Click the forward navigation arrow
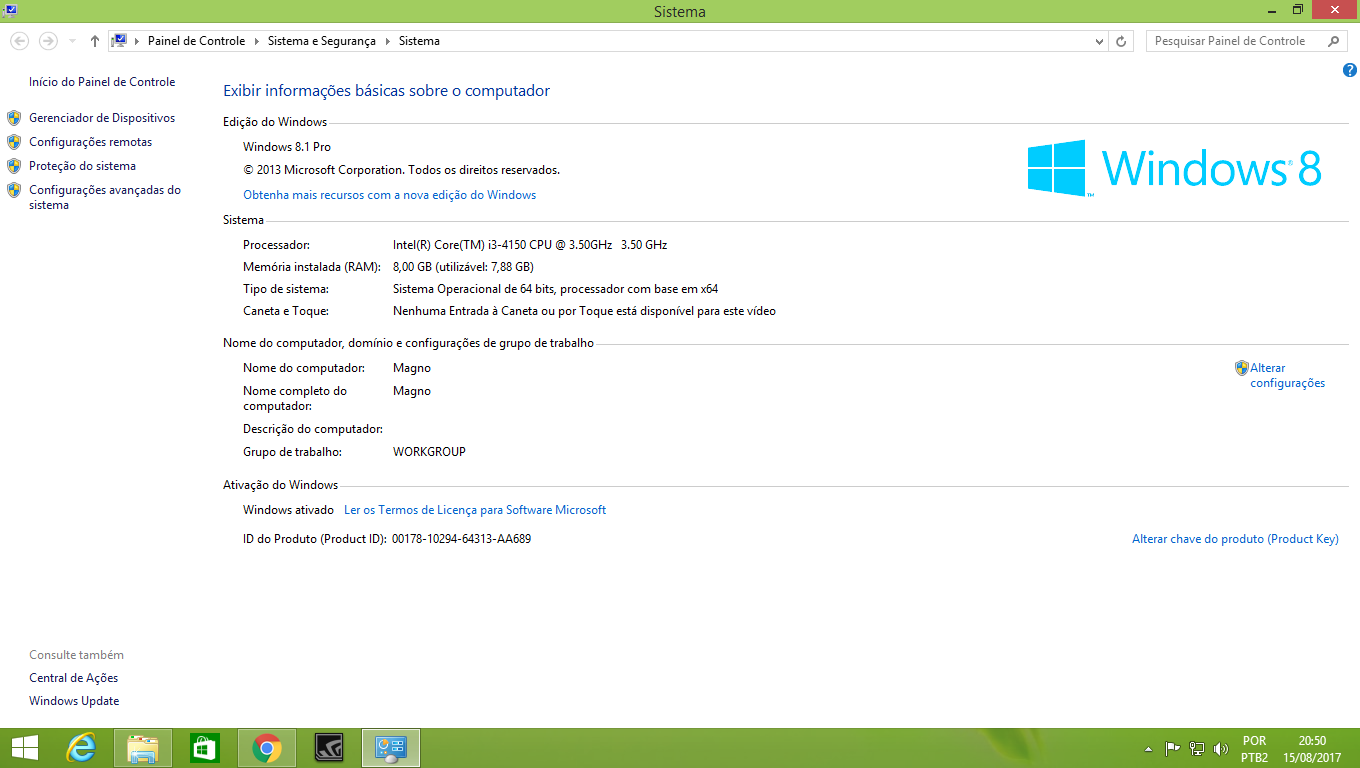This screenshot has height=768, width=1360. [x=48, y=41]
